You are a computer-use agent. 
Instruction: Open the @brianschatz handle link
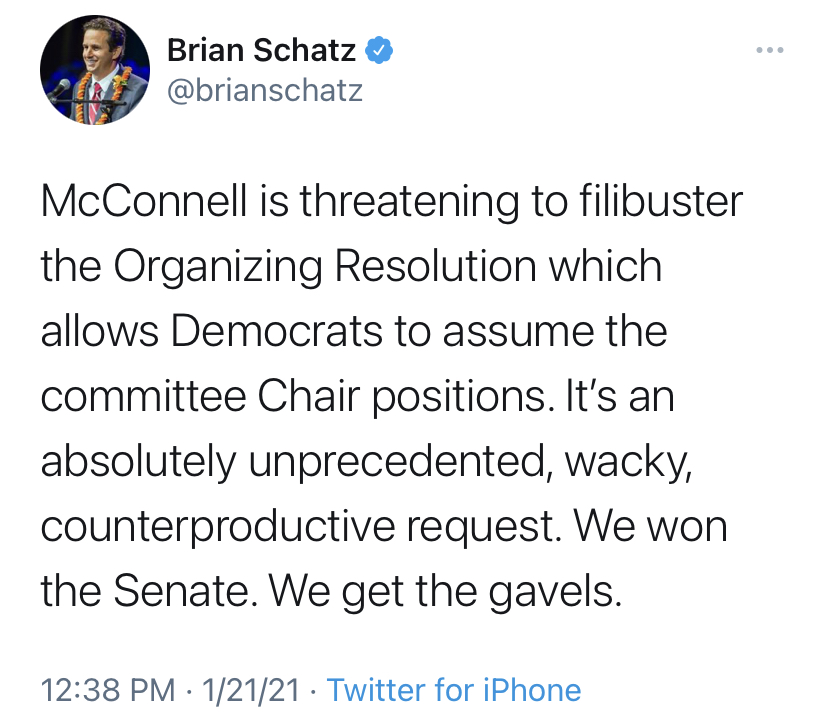click(x=264, y=91)
